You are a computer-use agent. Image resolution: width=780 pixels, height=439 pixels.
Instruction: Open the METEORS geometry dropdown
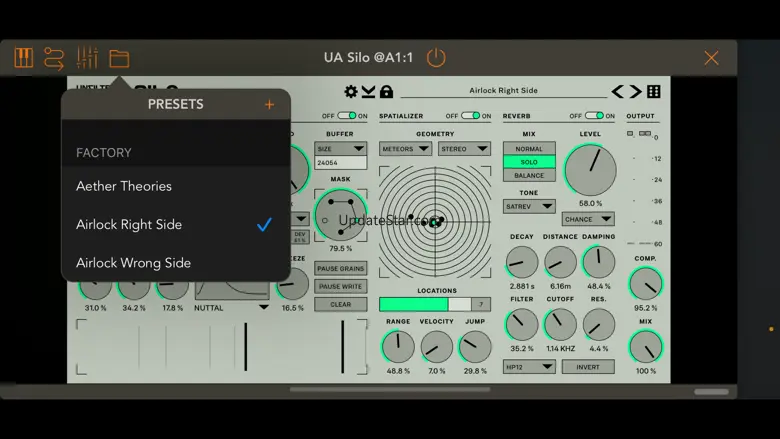[x=405, y=149]
